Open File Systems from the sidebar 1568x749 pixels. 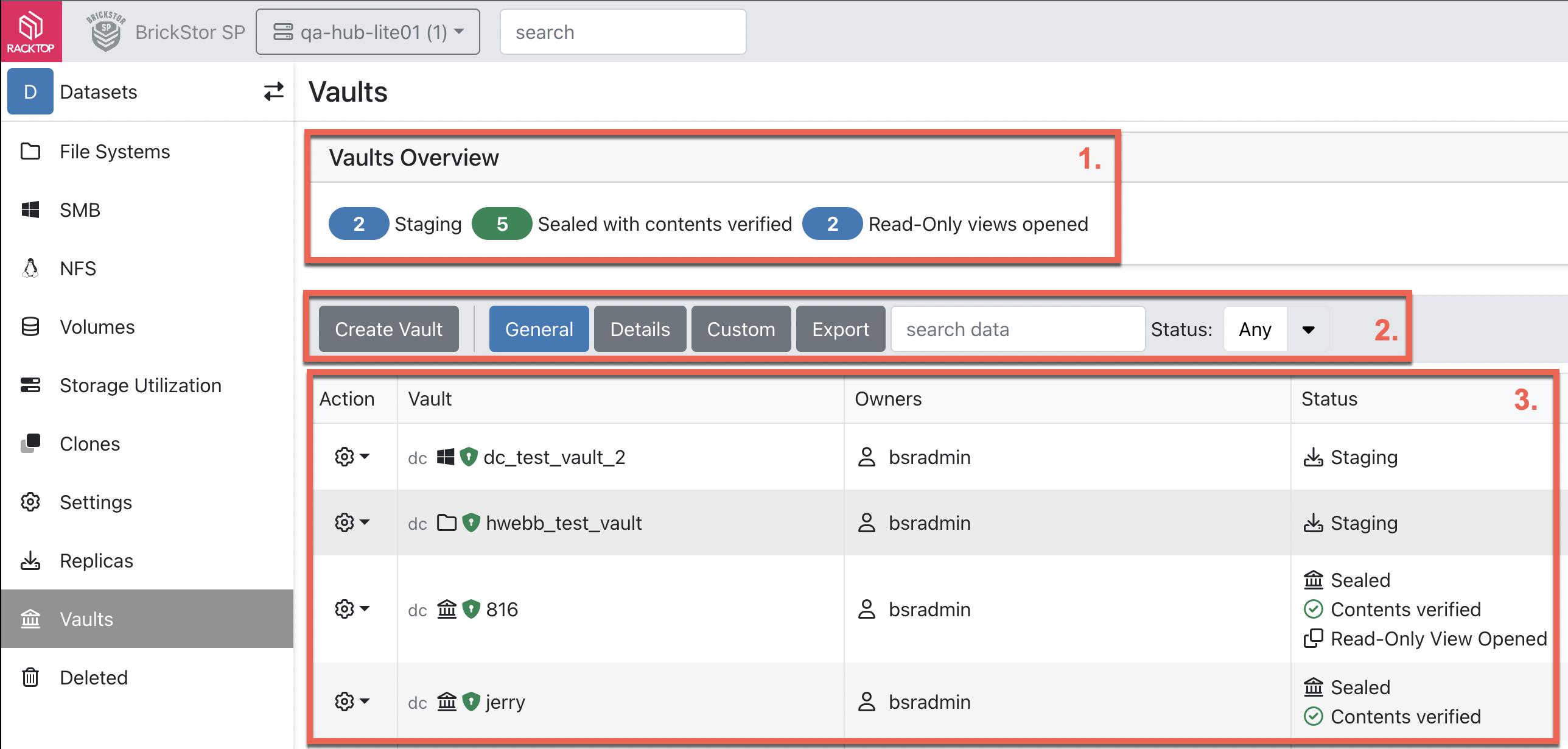[114, 152]
